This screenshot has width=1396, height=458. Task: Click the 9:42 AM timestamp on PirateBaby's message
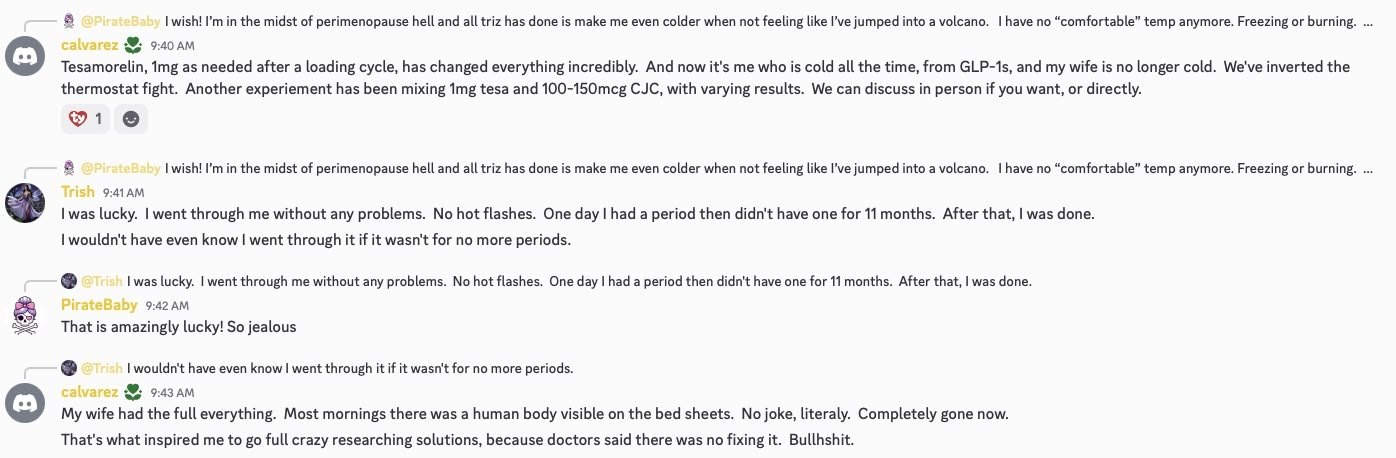(167, 306)
